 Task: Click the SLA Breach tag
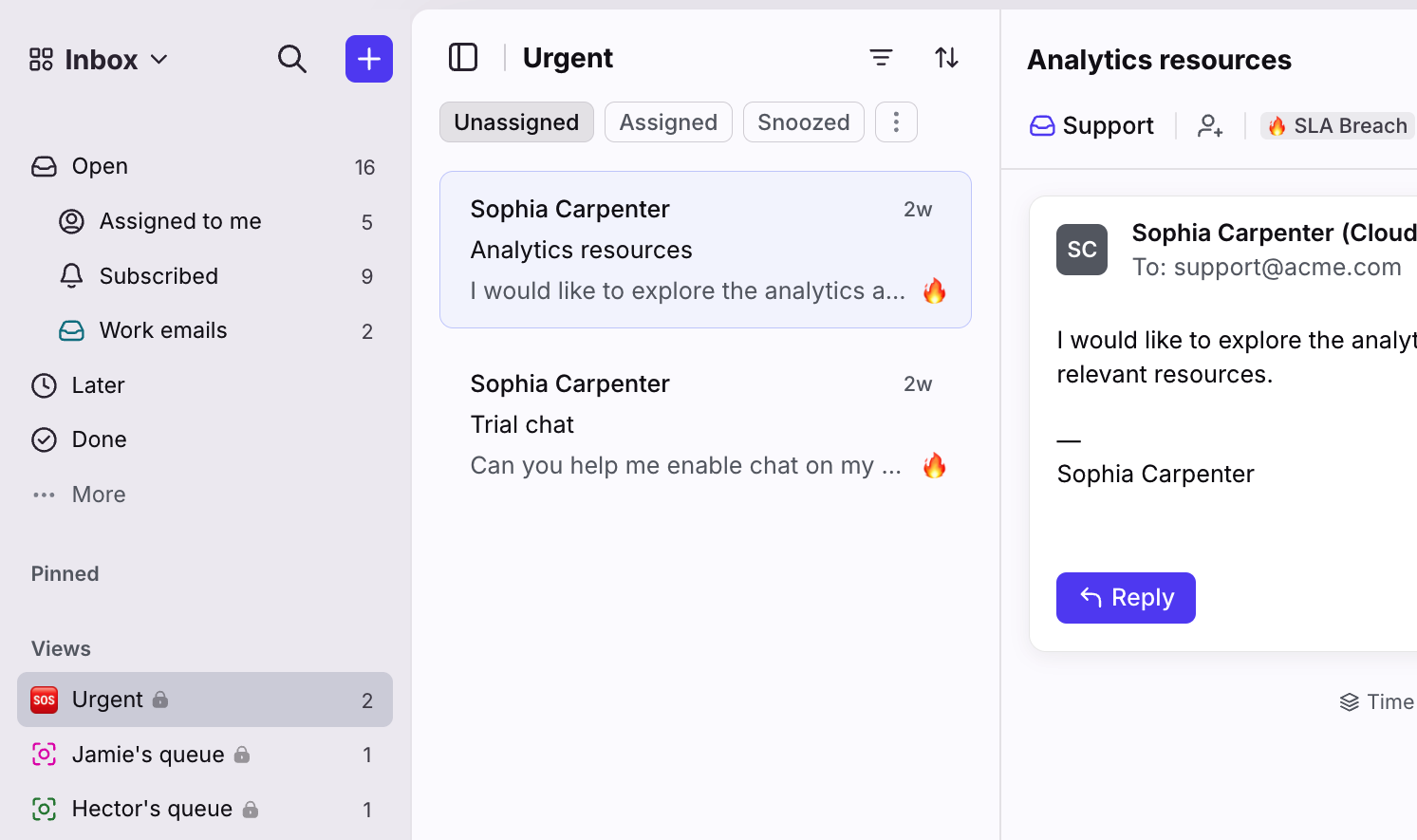(1337, 125)
